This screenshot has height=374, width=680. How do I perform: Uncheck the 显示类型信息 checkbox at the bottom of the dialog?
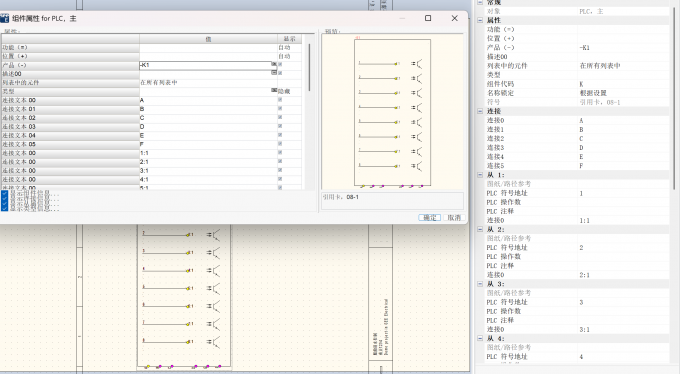(x=4, y=209)
